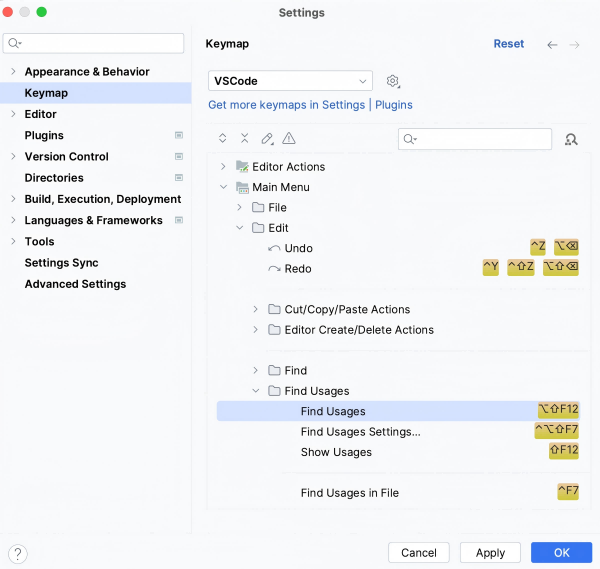Go back with the left arrow icon
600x569 pixels.
coord(552,44)
